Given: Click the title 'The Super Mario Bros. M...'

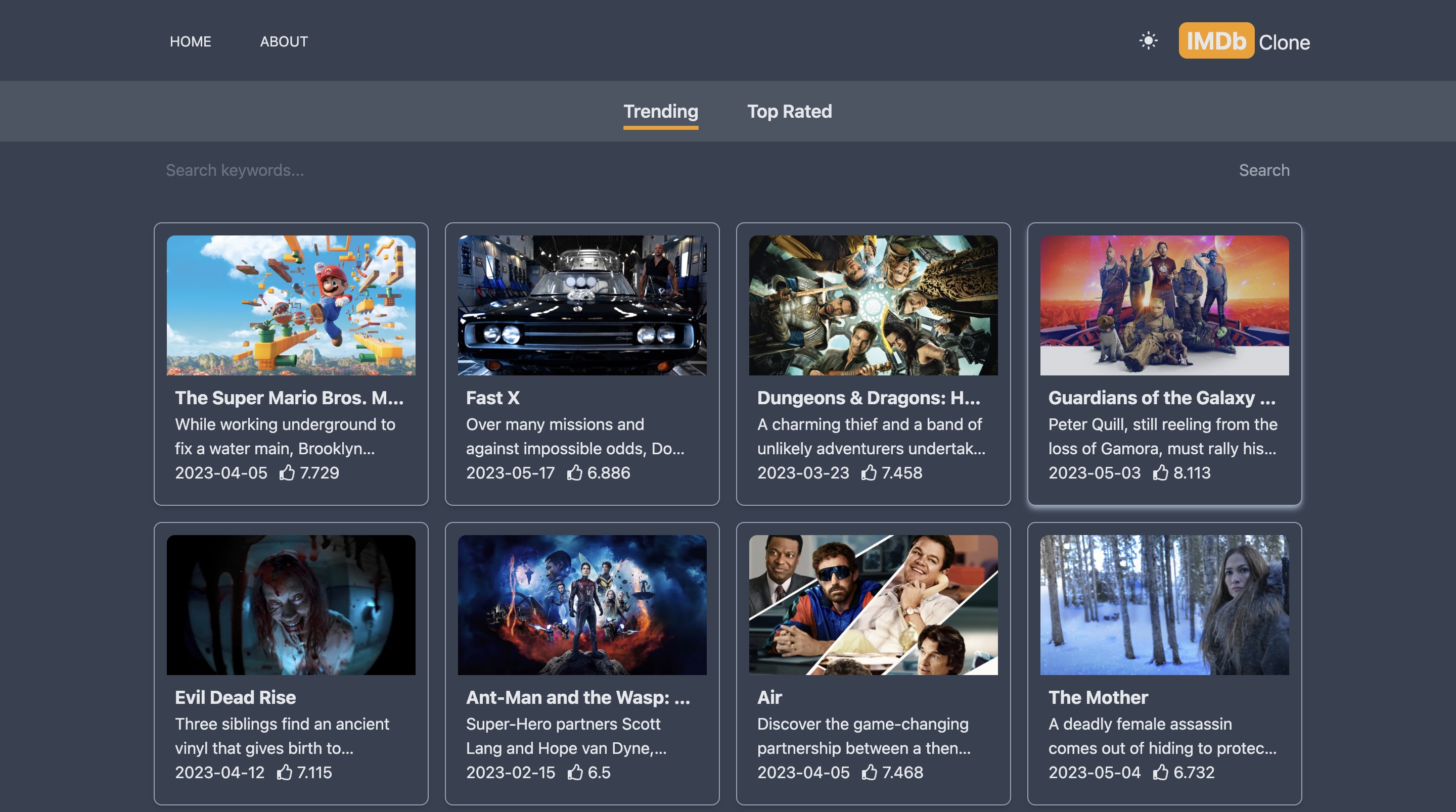Looking at the screenshot, I should point(289,398).
